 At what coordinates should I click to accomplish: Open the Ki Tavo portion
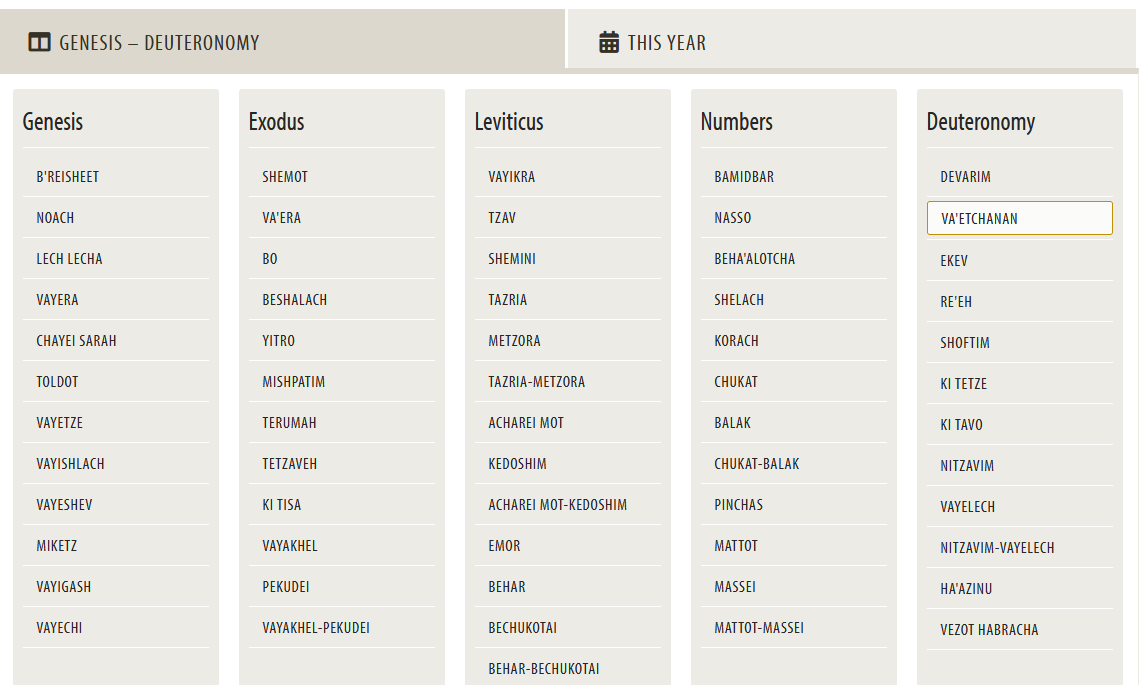tap(962, 425)
